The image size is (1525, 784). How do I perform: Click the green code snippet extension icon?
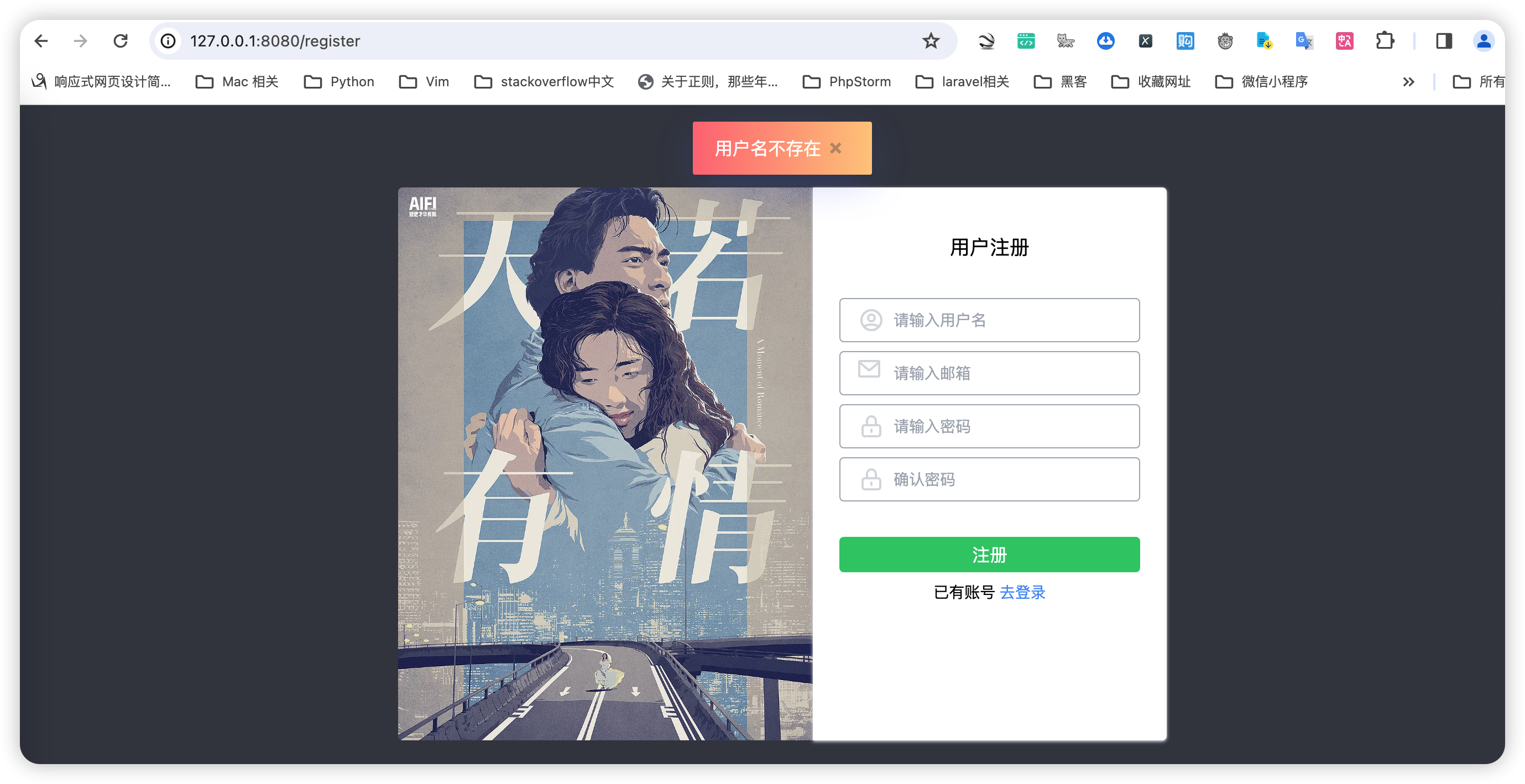coord(1025,40)
